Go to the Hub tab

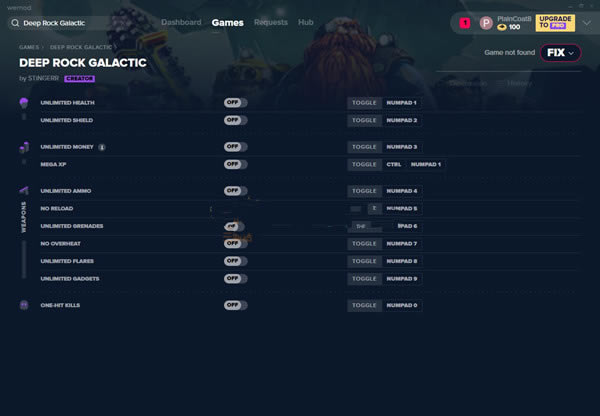coord(305,22)
